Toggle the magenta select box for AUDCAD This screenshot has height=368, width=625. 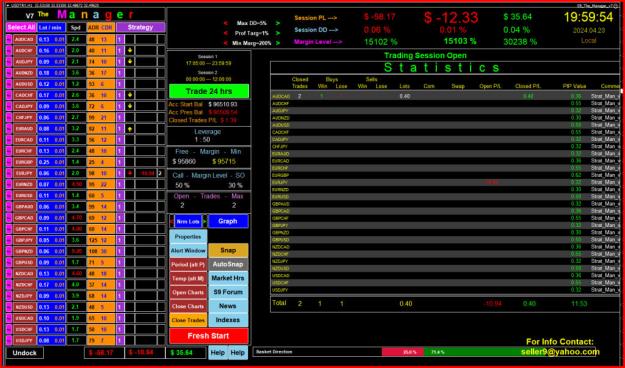pos(9,39)
